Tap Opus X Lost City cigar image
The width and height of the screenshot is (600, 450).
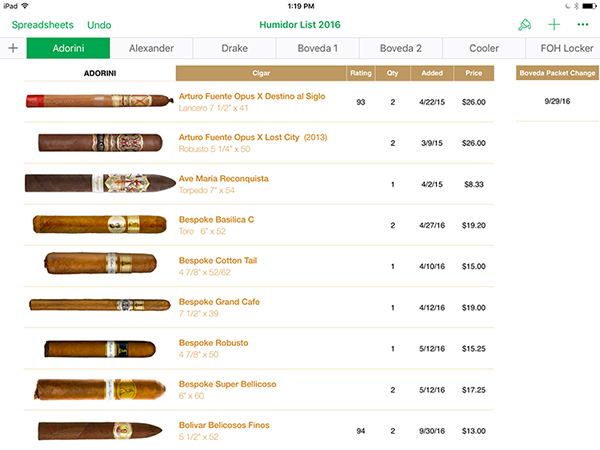tap(100, 143)
